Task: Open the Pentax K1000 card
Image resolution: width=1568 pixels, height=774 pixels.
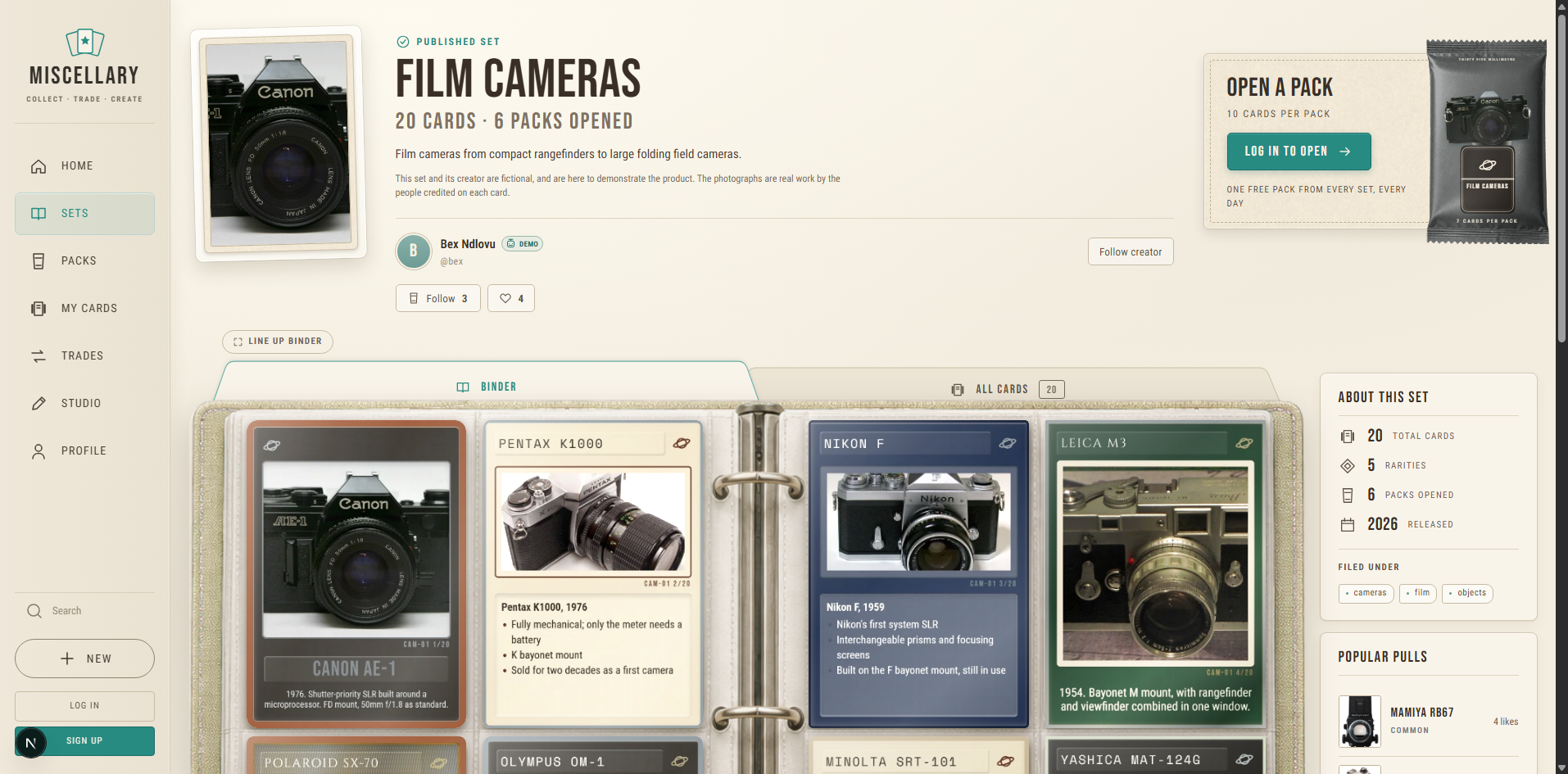Action: coord(593,574)
